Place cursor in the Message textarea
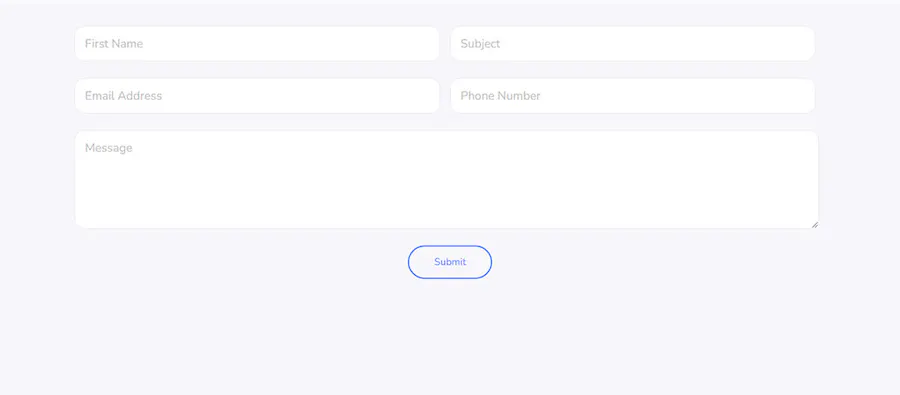Image resolution: width=900 pixels, height=395 pixels. click(447, 180)
